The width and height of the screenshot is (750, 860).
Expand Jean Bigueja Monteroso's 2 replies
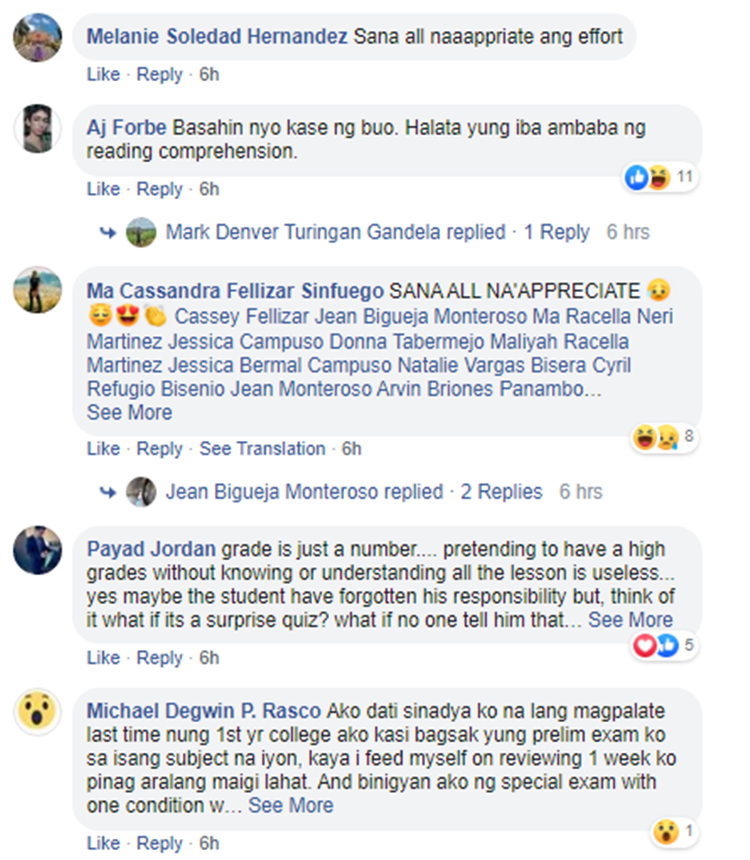point(501,492)
